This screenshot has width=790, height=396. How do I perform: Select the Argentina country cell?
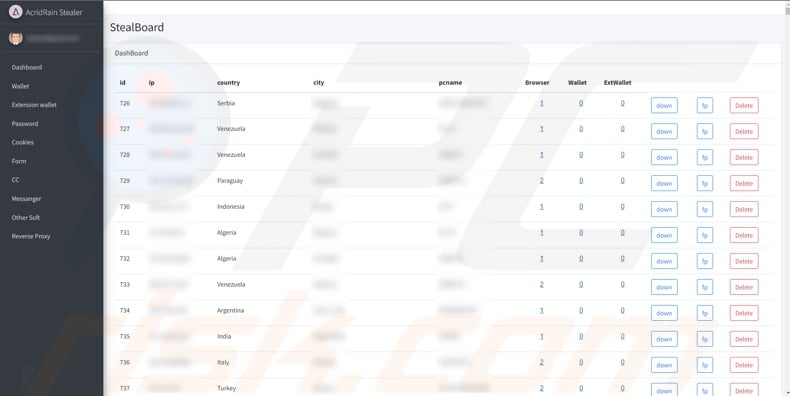click(x=230, y=310)
